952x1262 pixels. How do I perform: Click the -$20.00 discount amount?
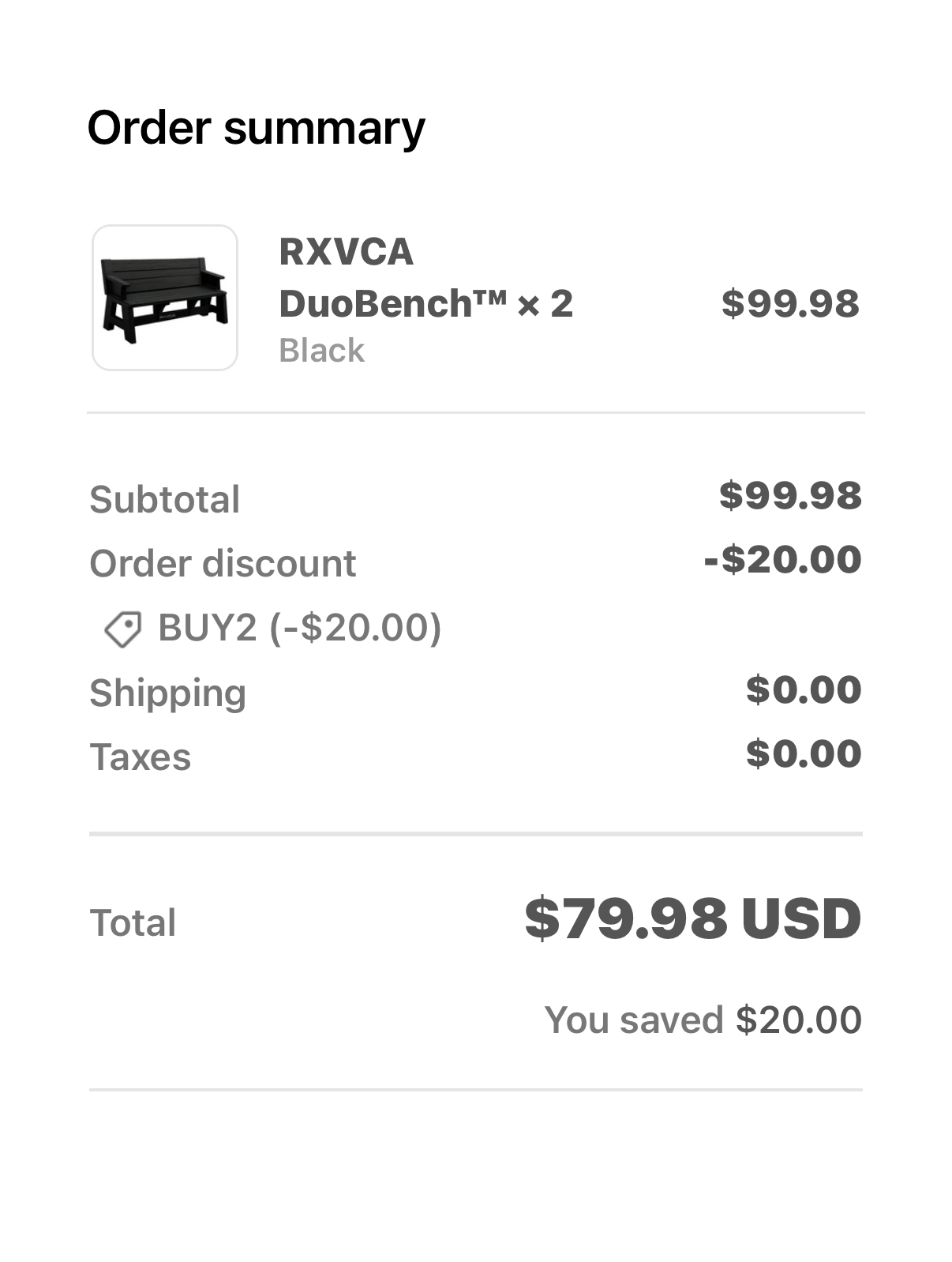coord(782,560)
